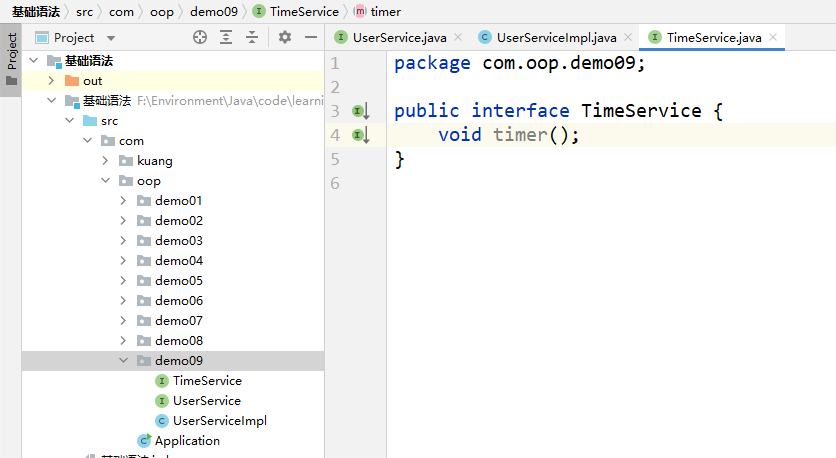Select the out folder in tree

coord(173,81)
